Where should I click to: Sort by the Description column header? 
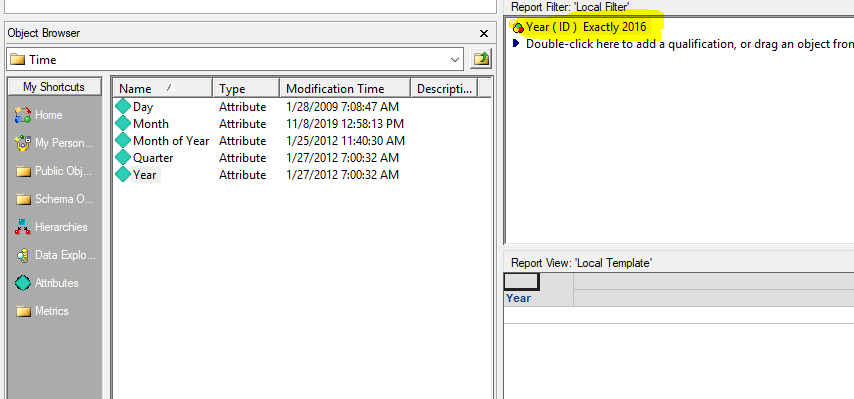(444, 88)
